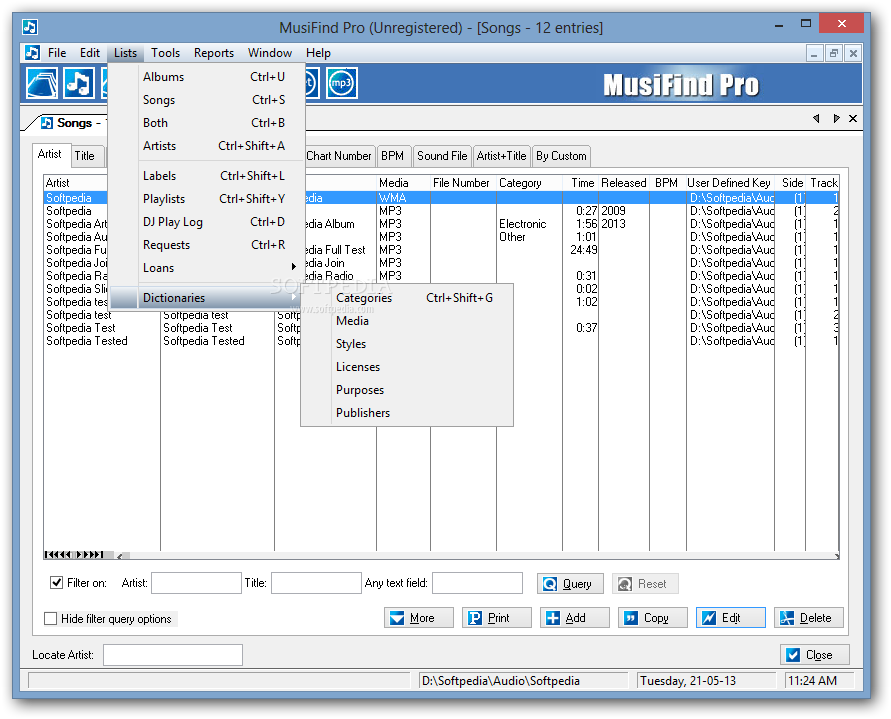
Task: Open the File menu
Action: (x=57, y=53)
